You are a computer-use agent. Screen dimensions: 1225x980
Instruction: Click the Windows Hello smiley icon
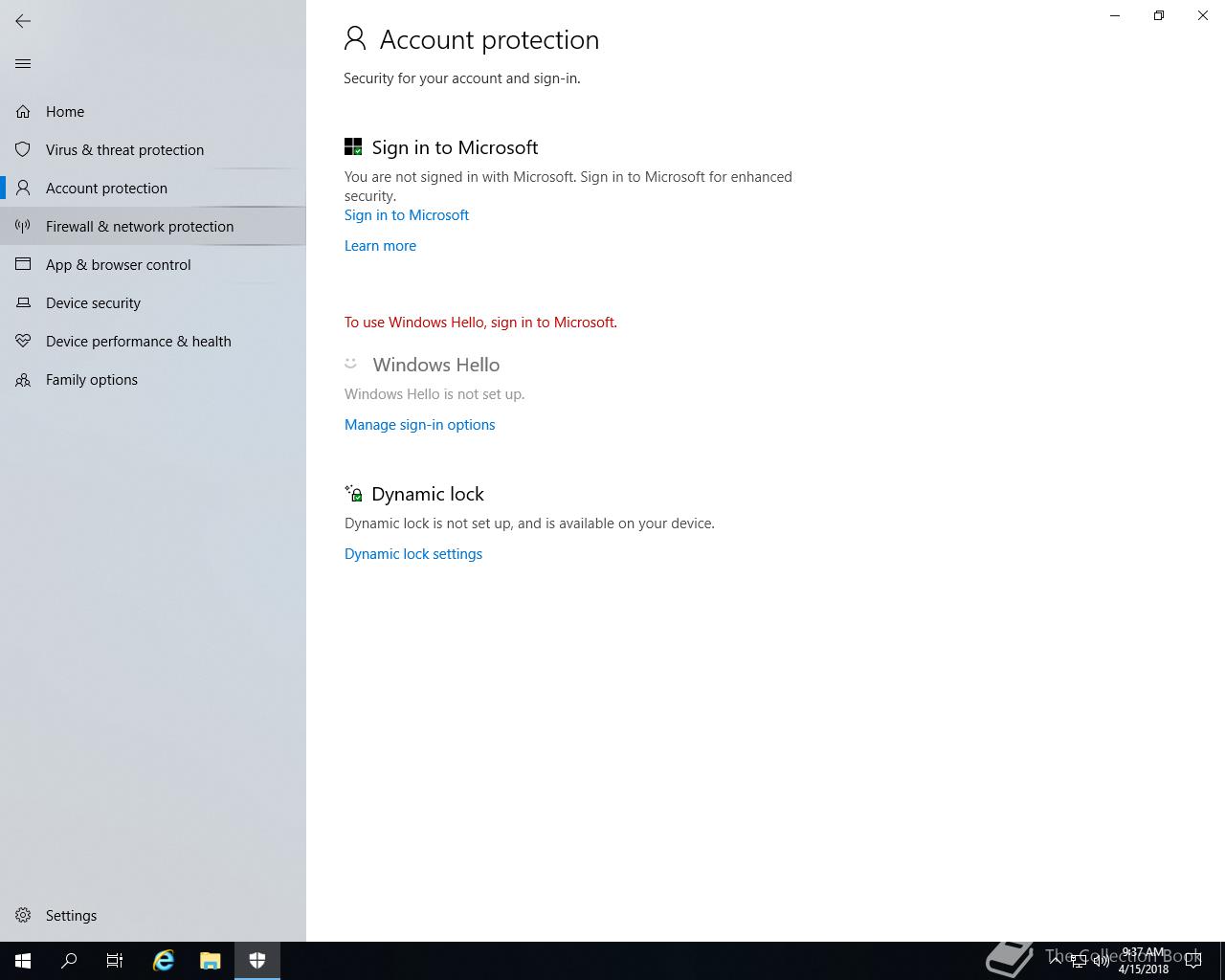[350, 363]
